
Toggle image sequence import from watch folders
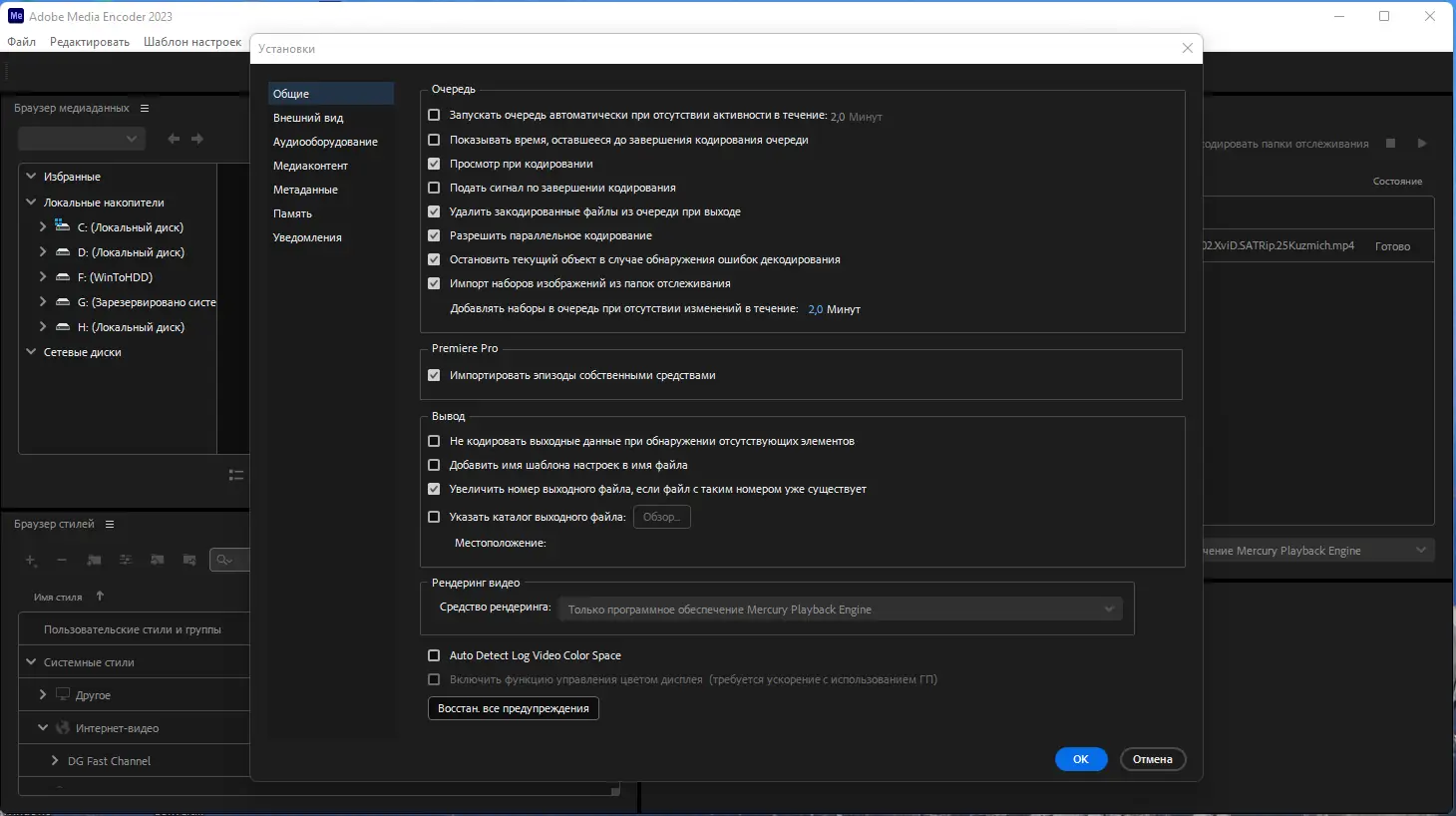click(434, 283)
